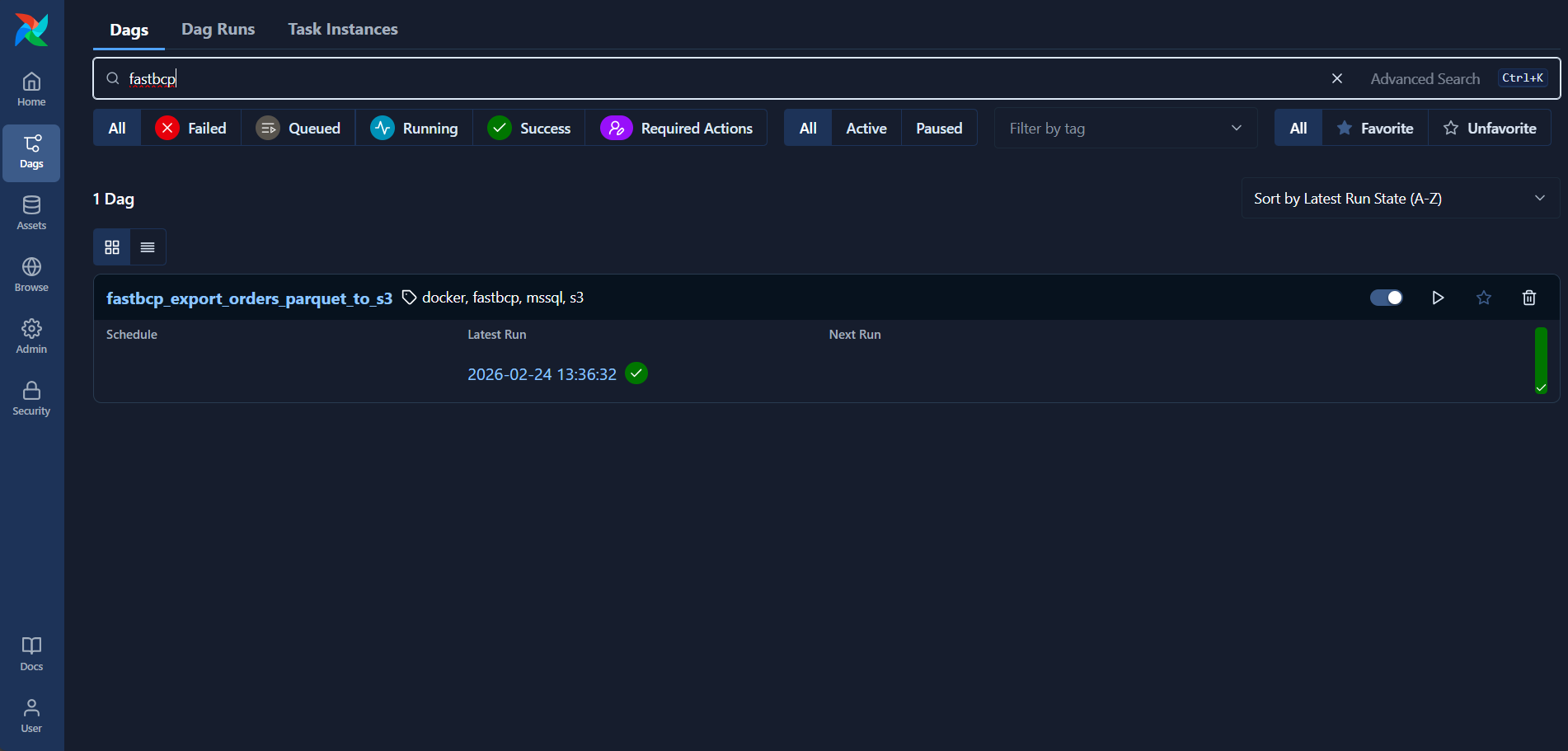Viewport: 1568px width, 751px height.
Task: Open the Home page from the sidebar
Action: tap(31, 88)
